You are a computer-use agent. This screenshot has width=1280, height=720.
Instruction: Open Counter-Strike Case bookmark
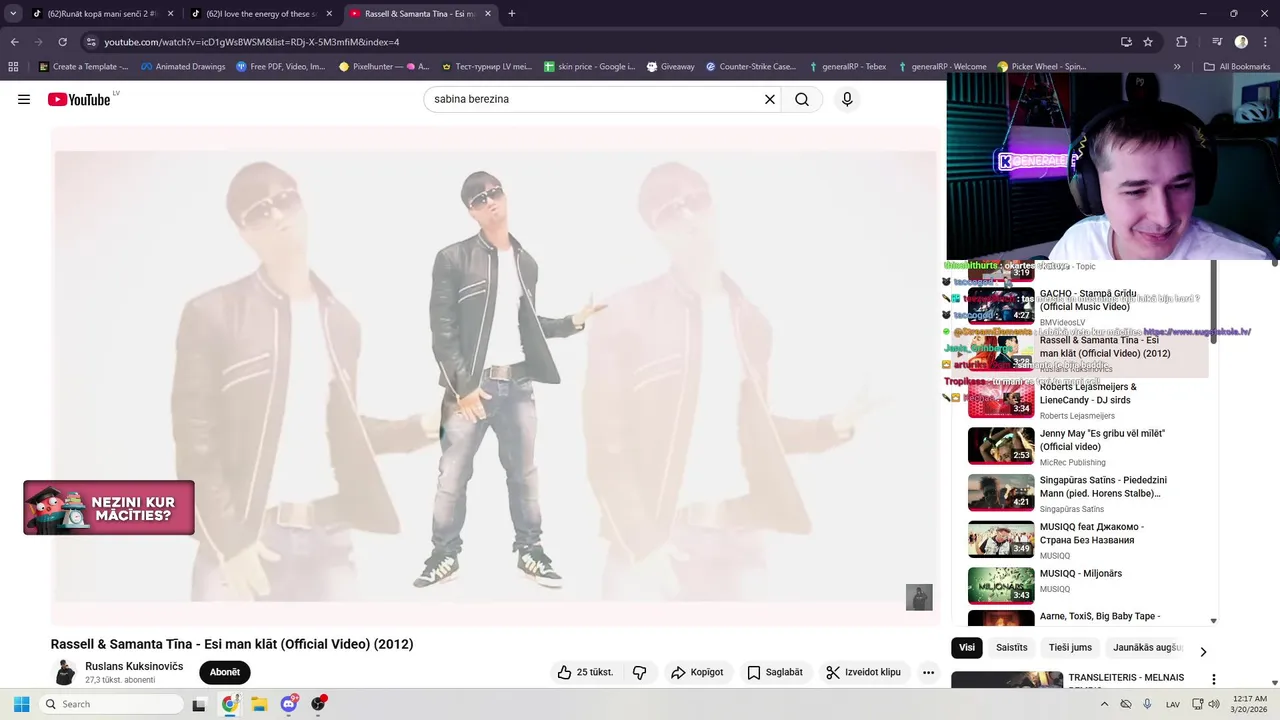click(x=751, y=67)
